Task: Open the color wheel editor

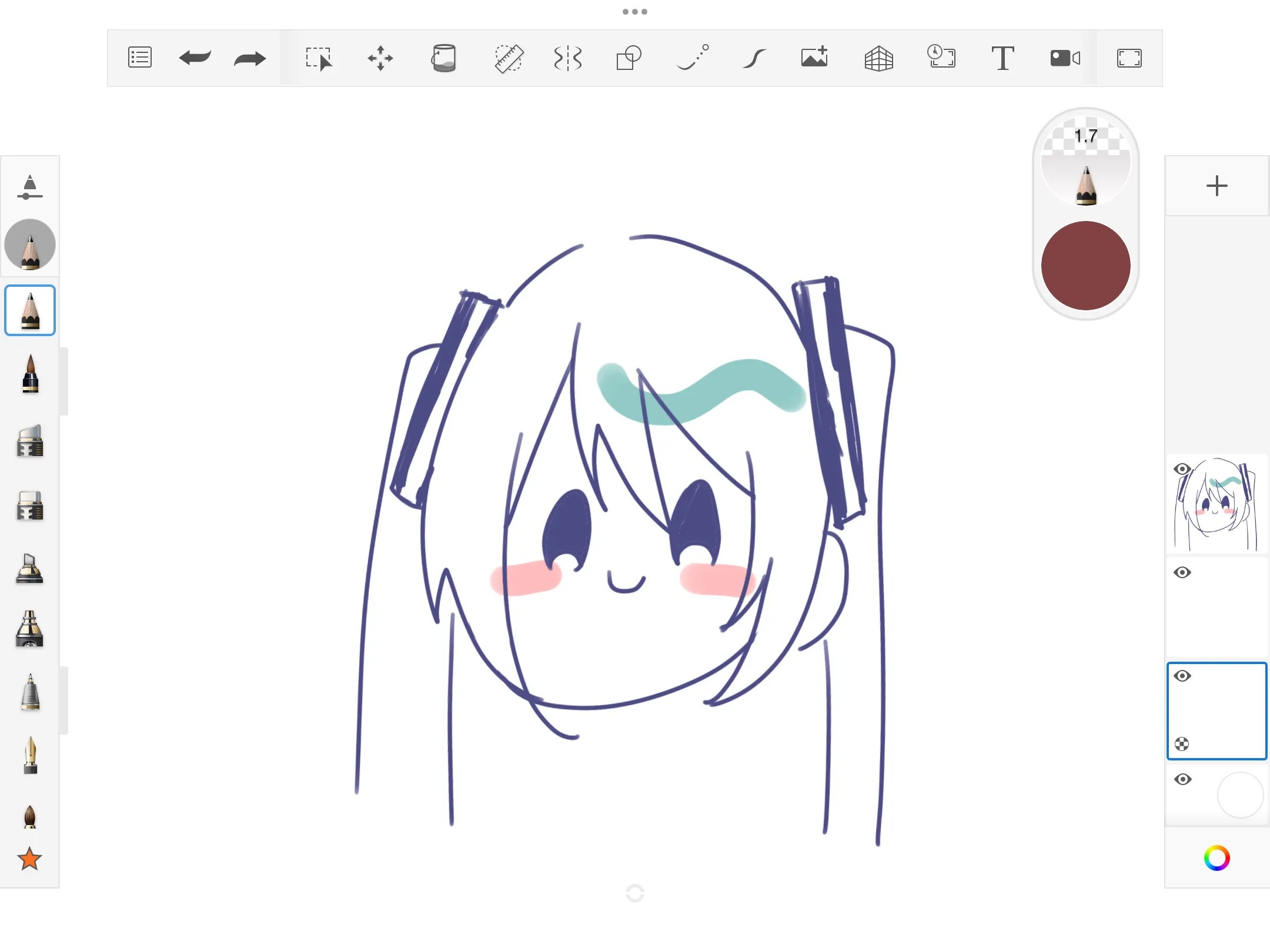Action: point(1216,858)
